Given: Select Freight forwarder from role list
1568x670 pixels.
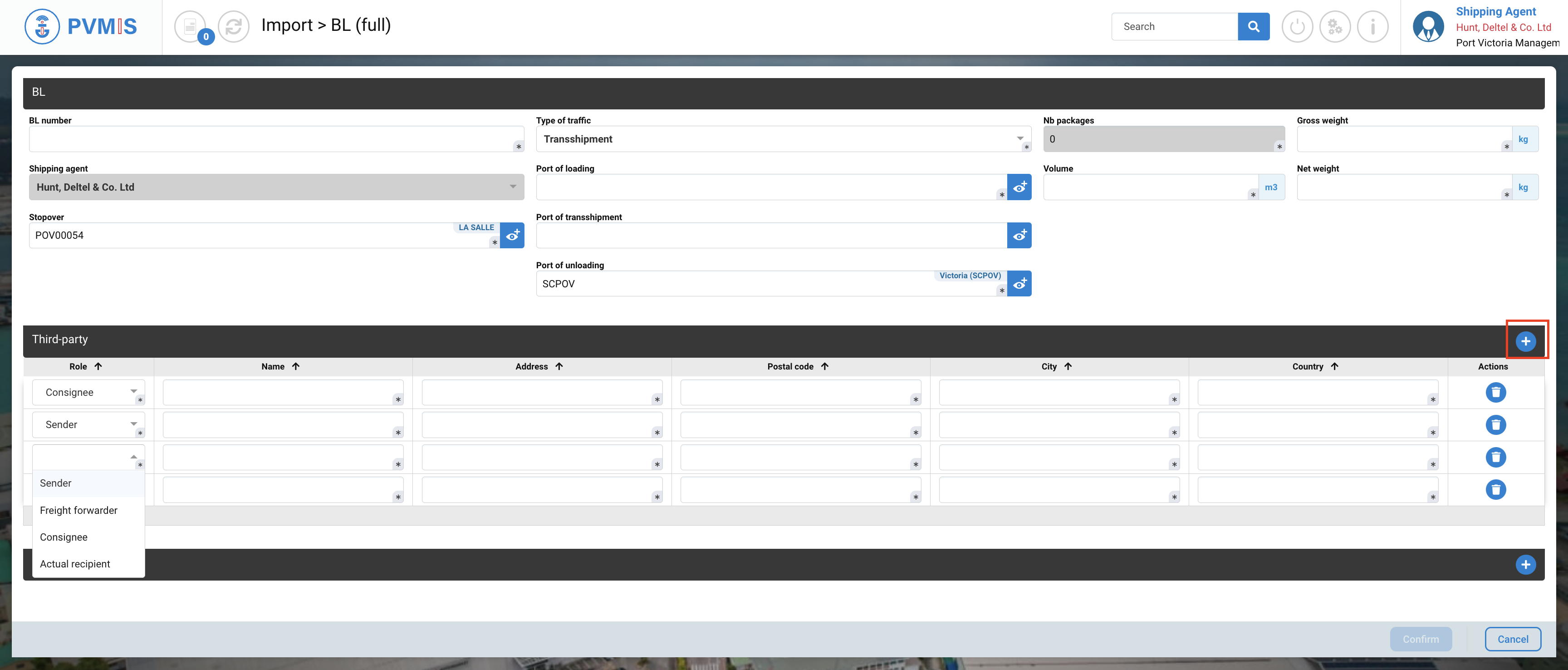Looking at the screenshot, I should click(78, 510).
